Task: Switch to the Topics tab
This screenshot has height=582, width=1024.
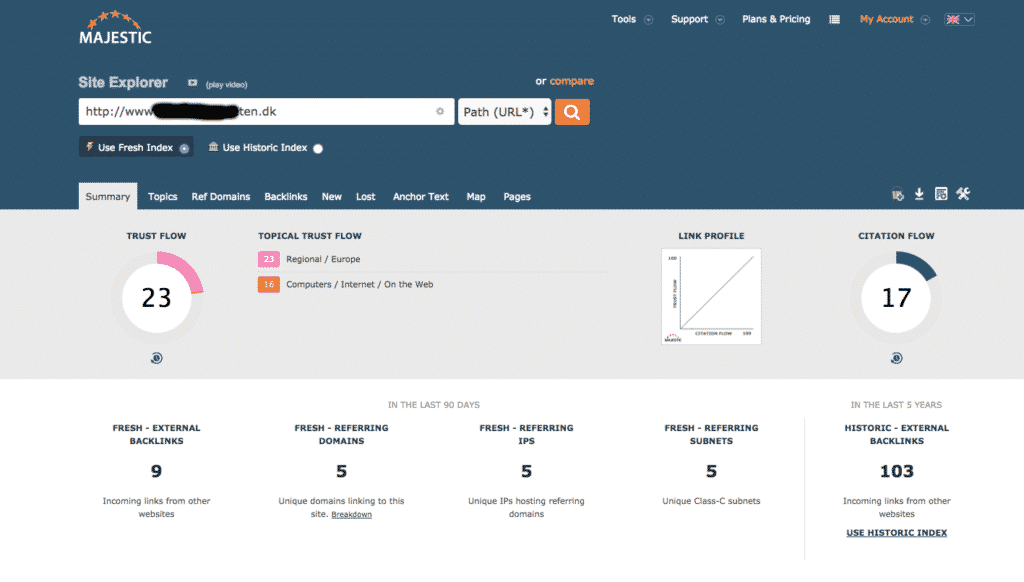Action: (x=163, y=197)
